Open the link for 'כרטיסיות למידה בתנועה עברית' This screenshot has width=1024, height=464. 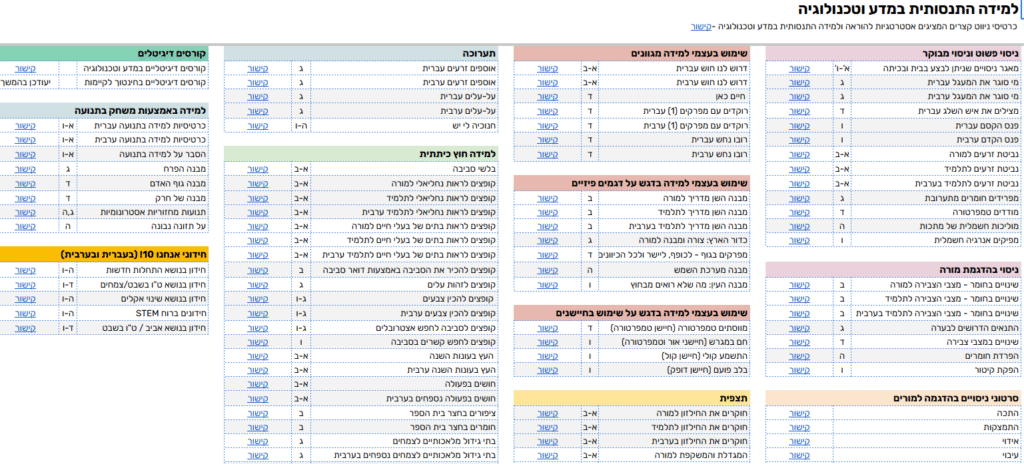coord(25,125)
